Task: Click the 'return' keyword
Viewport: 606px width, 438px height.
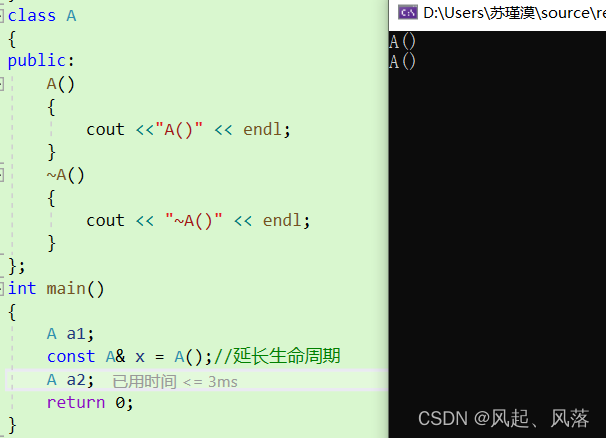Action: [76, 402]
